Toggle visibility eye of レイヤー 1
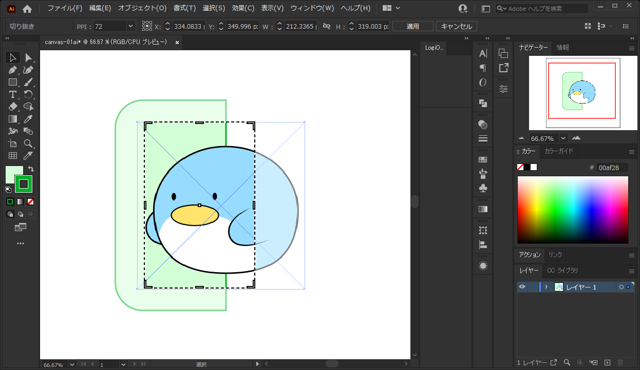Image resolution: width=640 pixels, height=370 pixels. coord(522,287)
